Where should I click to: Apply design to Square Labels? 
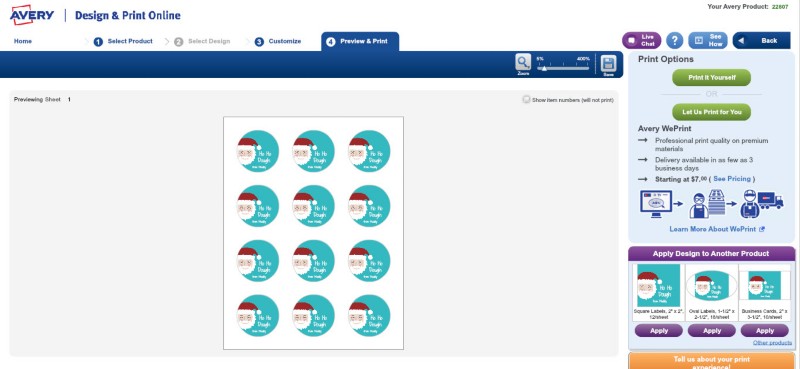pos(659,331)
